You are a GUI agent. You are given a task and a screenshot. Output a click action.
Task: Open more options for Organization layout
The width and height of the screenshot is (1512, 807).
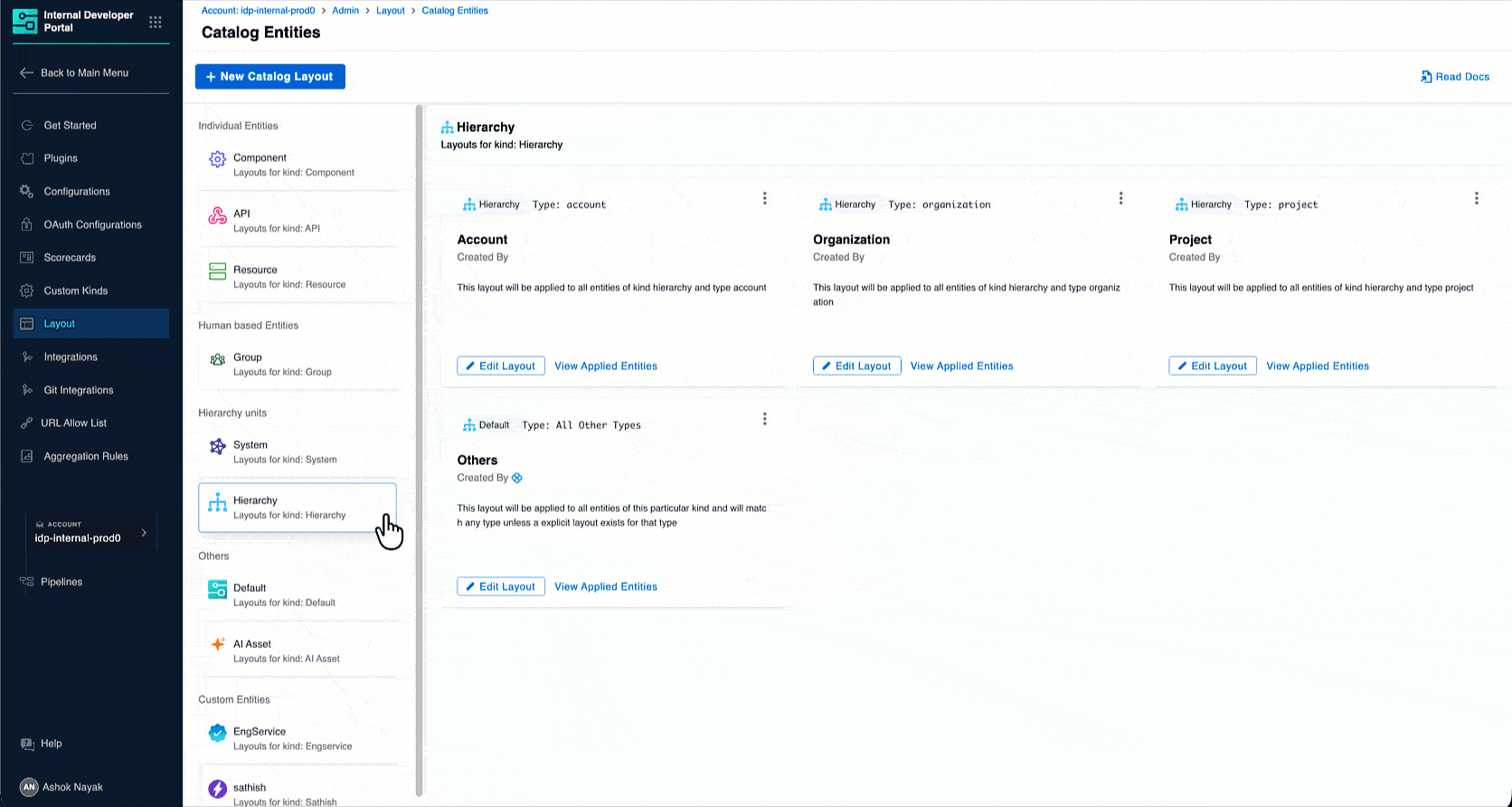1121,198
